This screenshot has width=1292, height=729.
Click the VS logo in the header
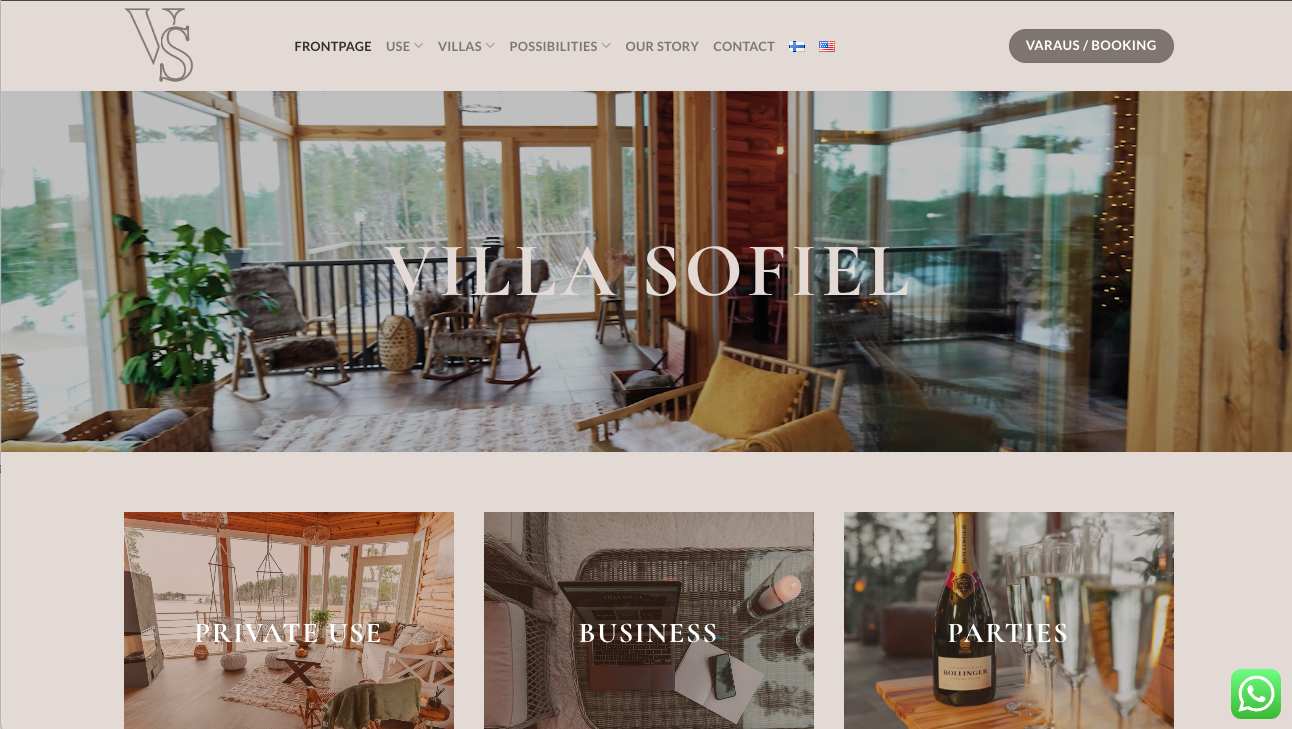point(159,45)
